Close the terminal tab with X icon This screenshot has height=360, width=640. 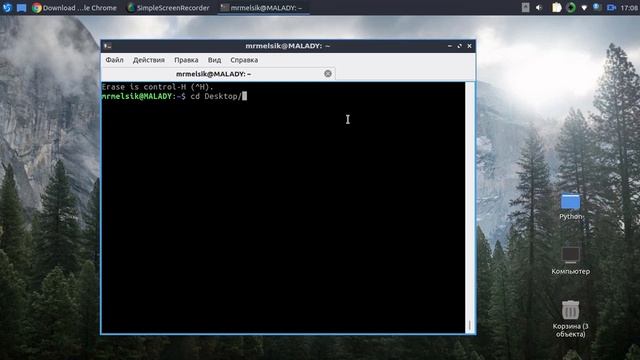tap(328, 73)
